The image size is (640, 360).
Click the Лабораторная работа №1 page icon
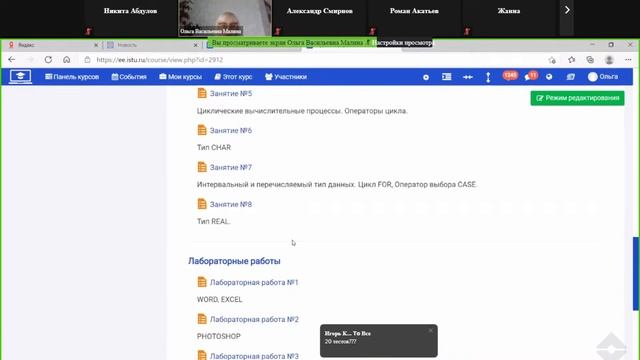[202, 282]
